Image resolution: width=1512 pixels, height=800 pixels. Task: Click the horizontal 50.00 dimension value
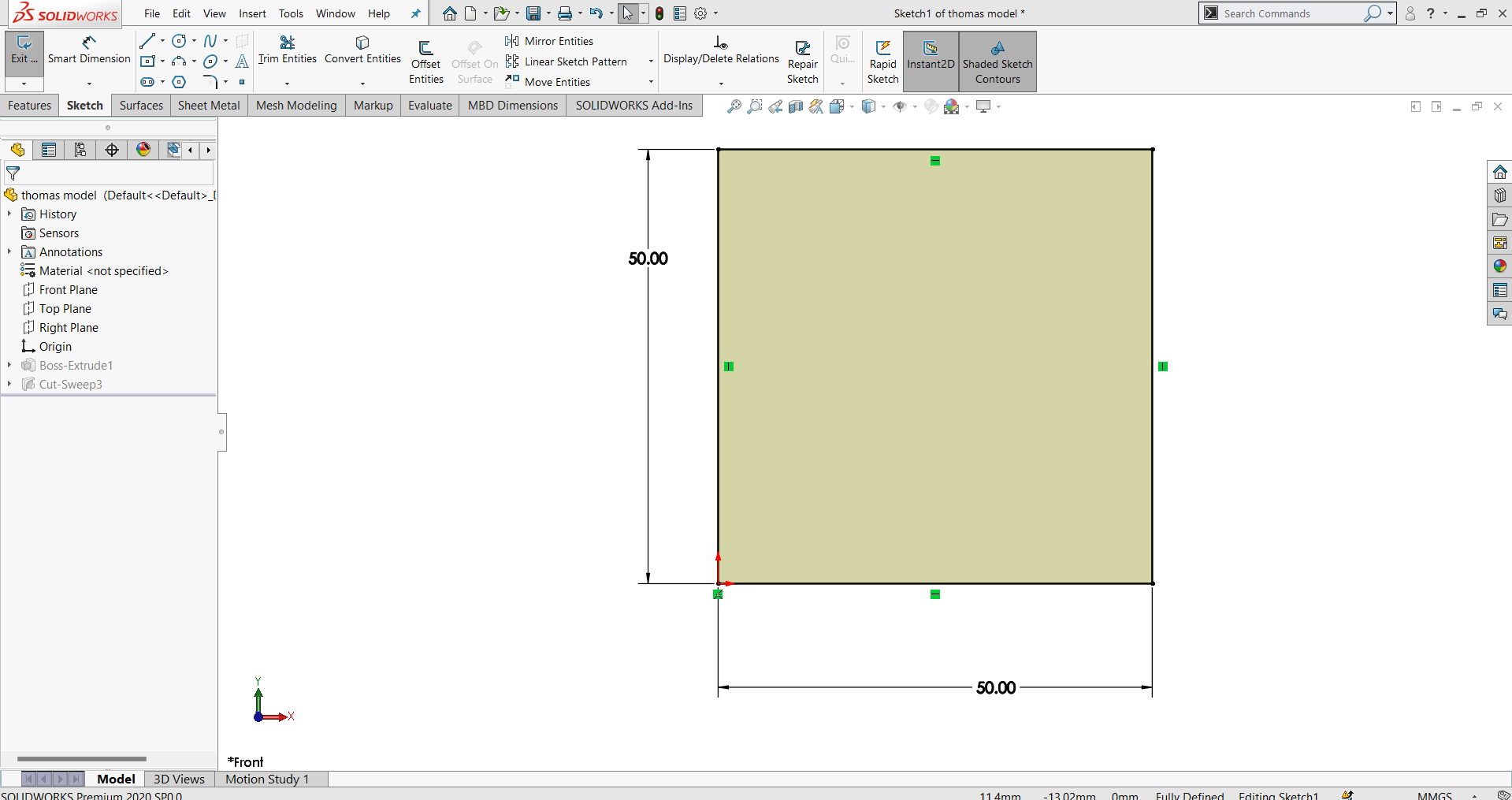coord(996,688)
